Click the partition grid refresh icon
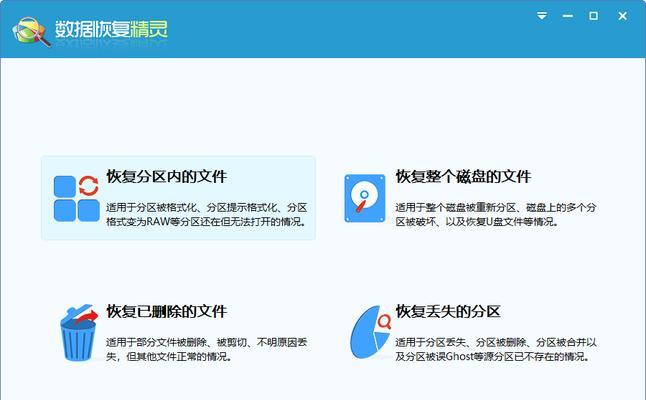The width and height of the screenshot is (646, 400). point(77,198)
